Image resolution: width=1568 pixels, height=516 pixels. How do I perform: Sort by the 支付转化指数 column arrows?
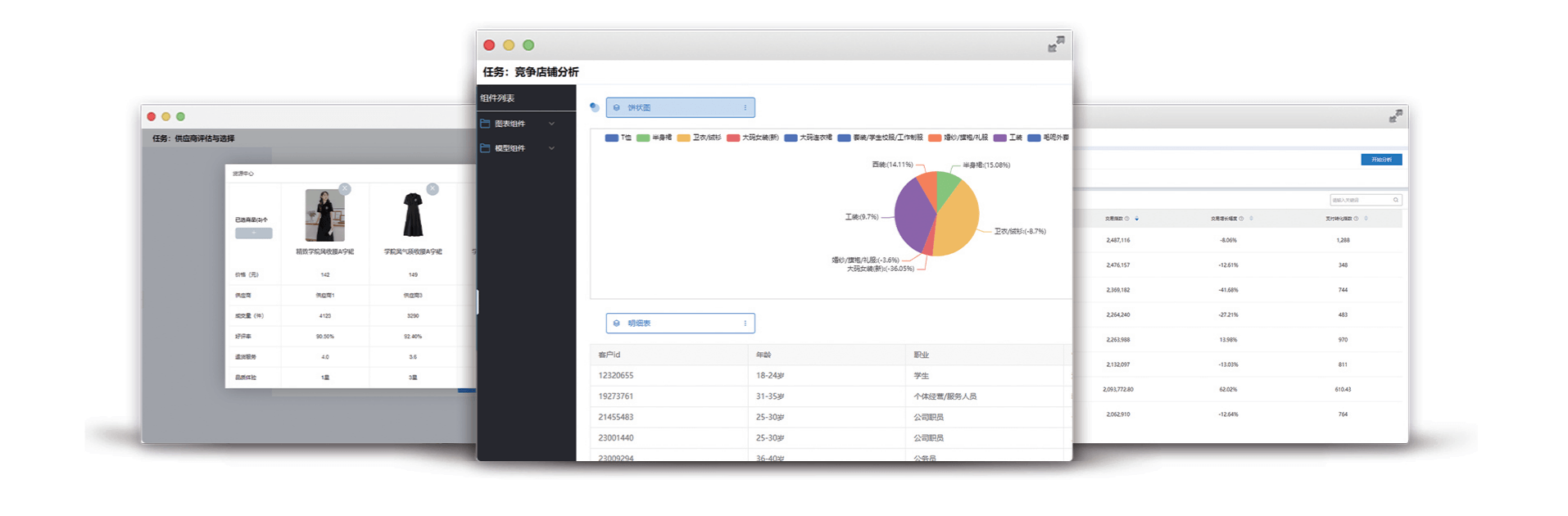click(1366, 219)
